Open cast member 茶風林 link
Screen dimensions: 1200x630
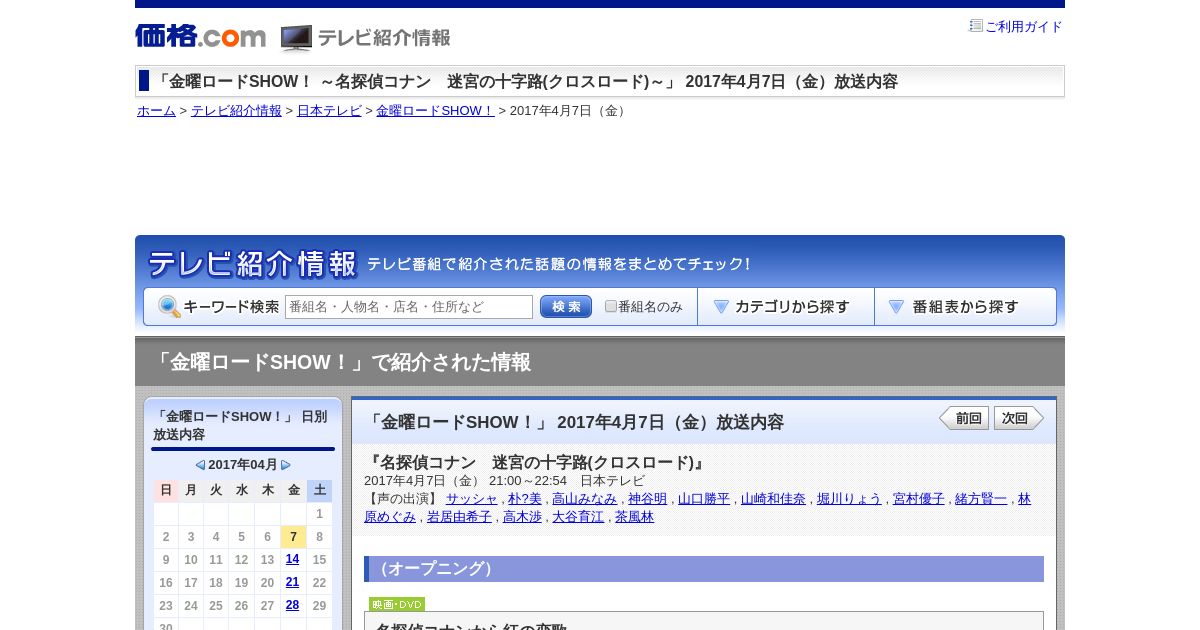click(634, 517)
